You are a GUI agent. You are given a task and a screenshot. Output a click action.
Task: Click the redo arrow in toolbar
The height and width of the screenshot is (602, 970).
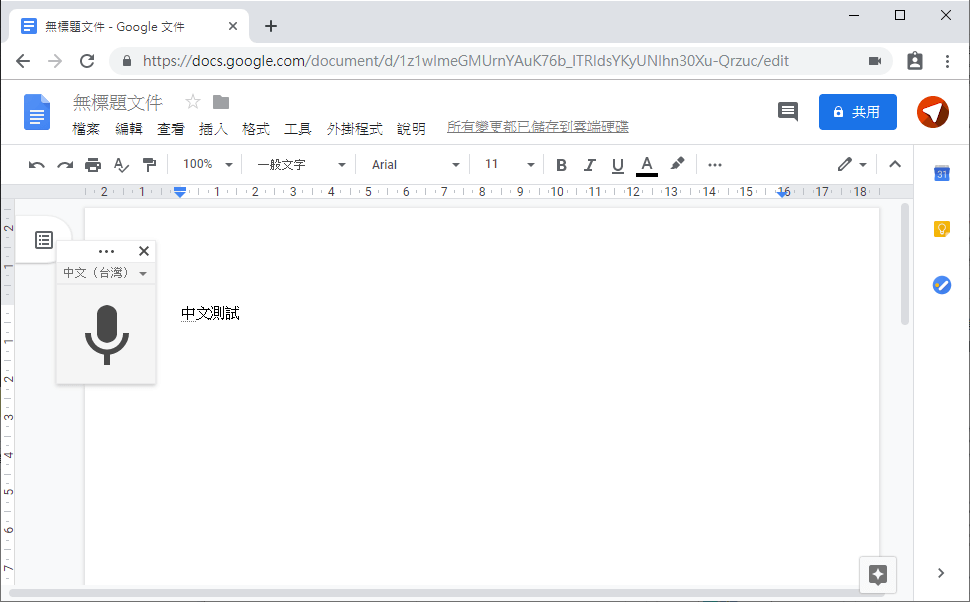[65, 165]
